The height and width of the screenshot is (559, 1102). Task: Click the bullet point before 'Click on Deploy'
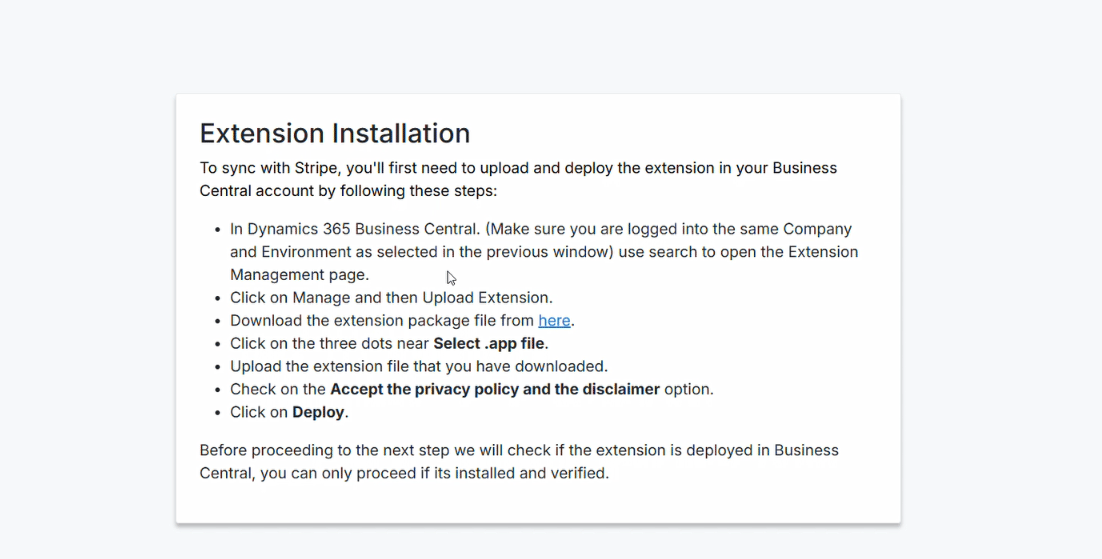(x=218, y=413)
